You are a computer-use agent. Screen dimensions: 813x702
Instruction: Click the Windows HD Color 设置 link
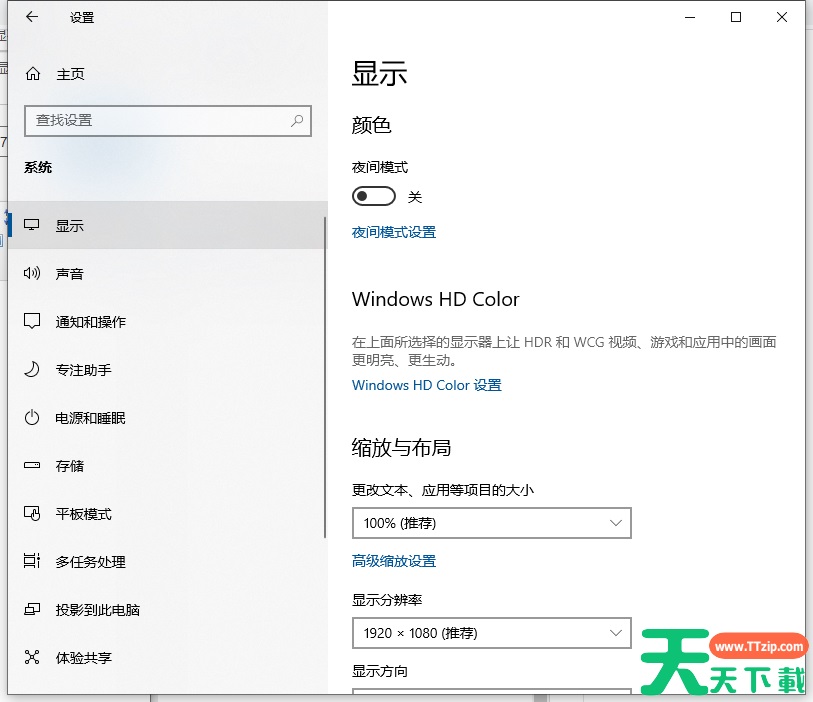[x=426, y=385]
